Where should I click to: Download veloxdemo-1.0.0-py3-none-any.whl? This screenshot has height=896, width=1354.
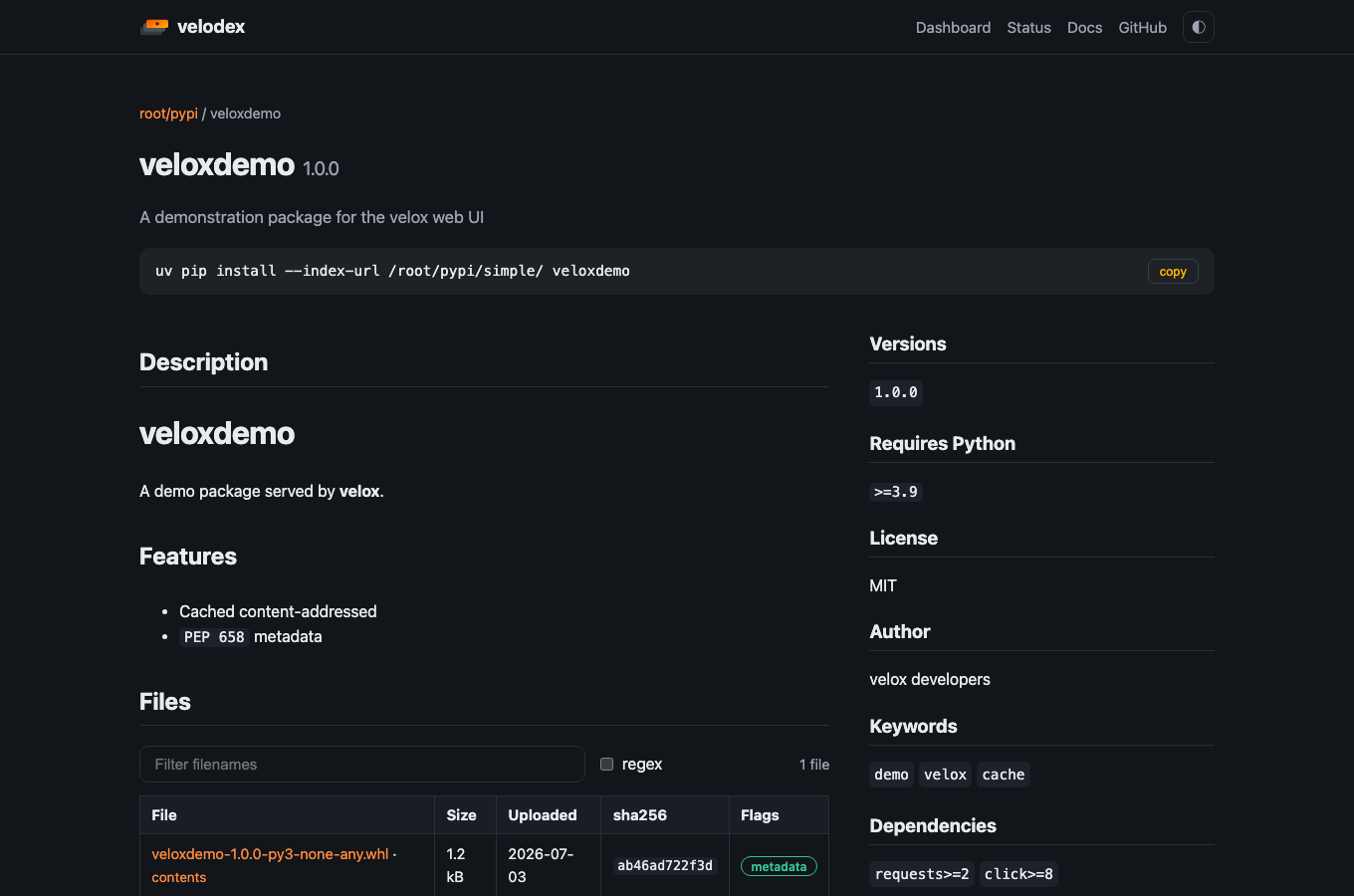270,854
